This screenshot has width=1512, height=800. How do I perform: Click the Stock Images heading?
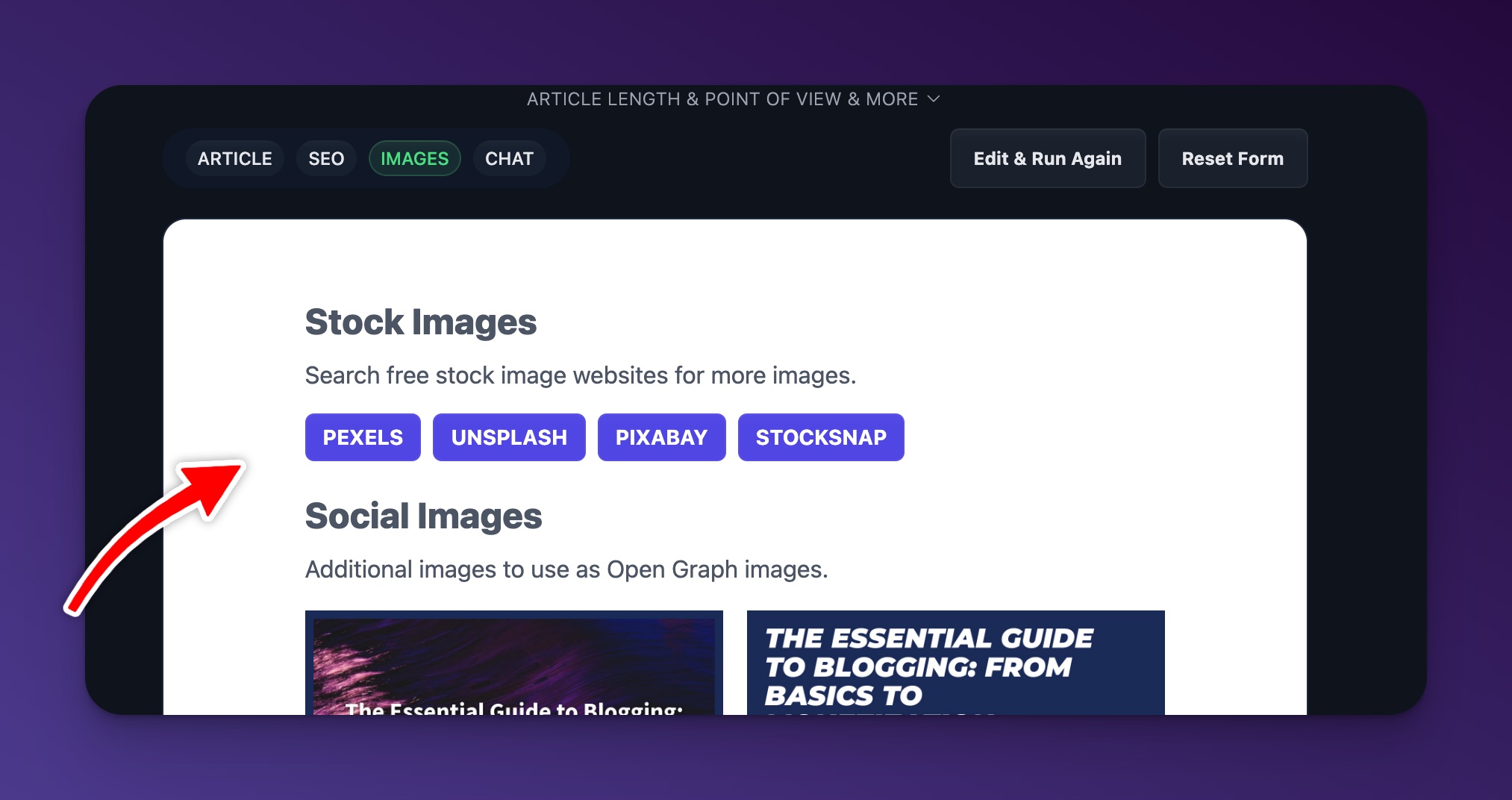click(x=420, y=322)
